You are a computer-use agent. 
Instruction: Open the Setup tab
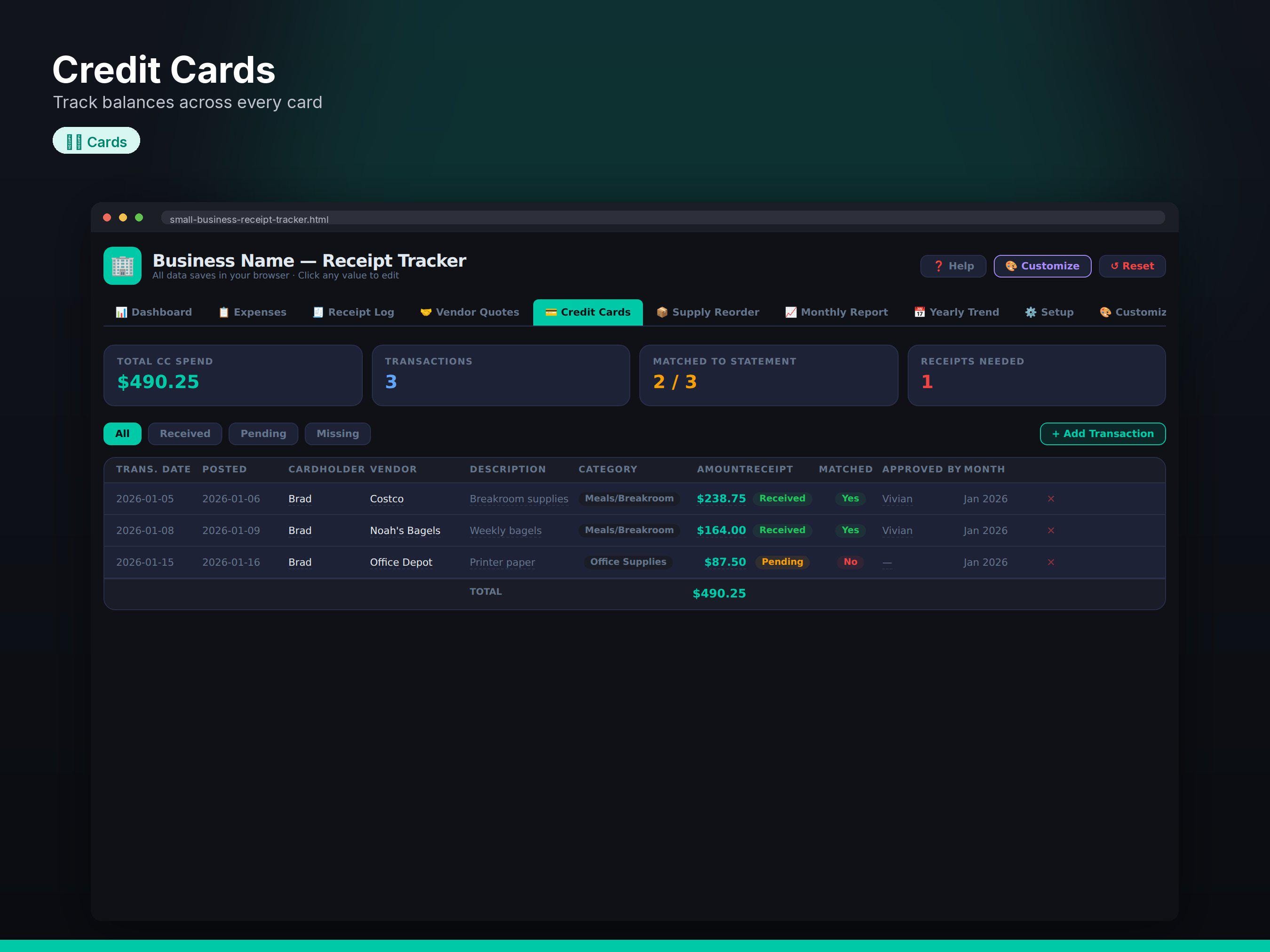1049,312
